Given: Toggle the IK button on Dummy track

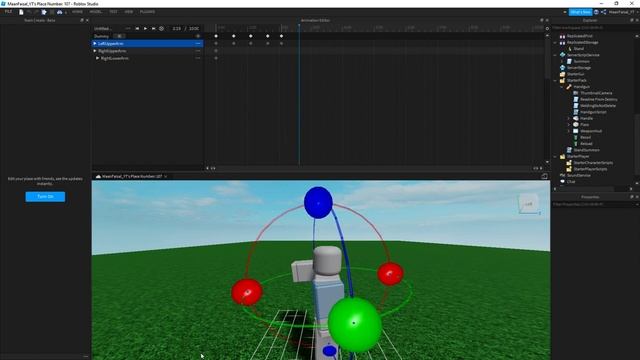Looking at the screenshot, I should pos(118,36).
